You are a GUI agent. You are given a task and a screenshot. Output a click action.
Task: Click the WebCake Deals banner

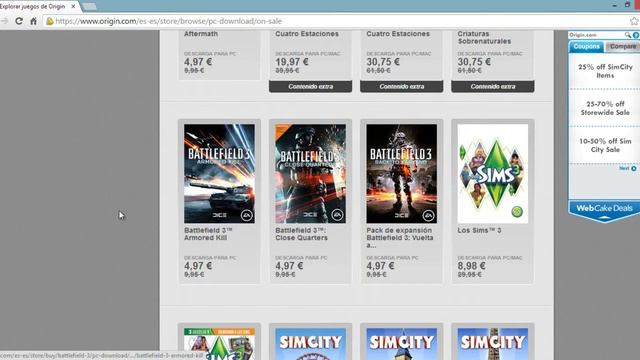[x=604, y=210]
